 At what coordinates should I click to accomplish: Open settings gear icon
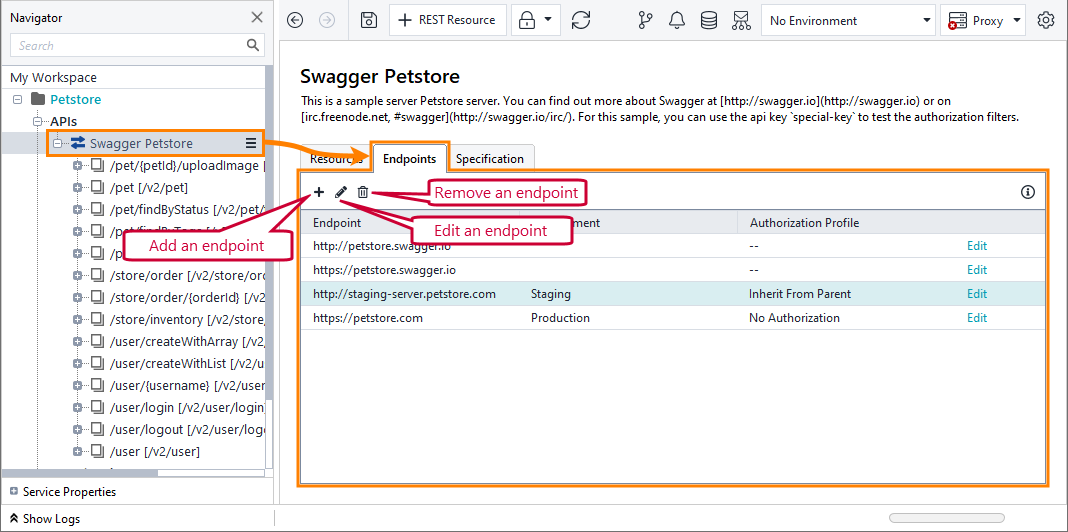(1046, 20)
